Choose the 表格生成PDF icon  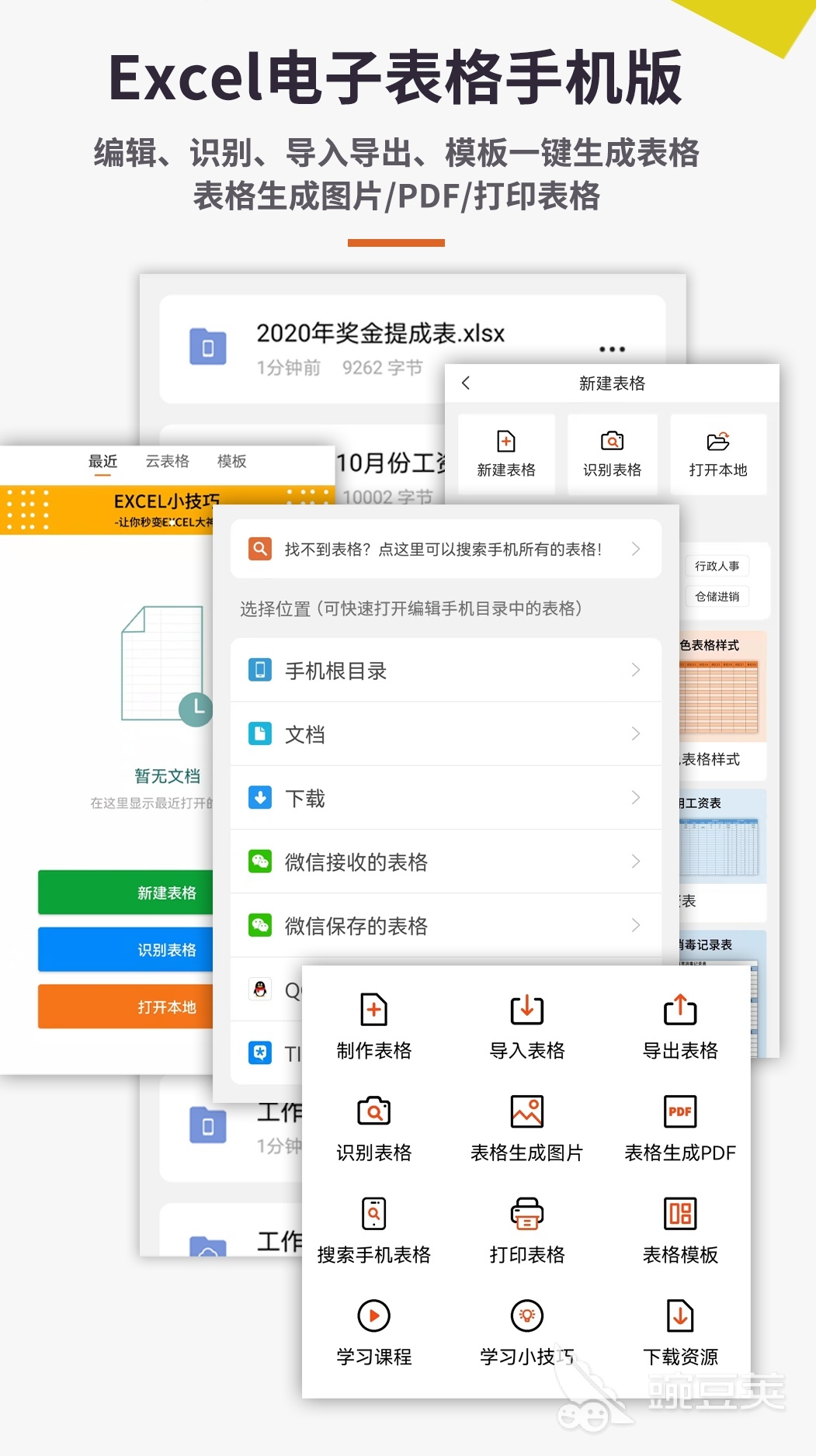coord(680,1111)
